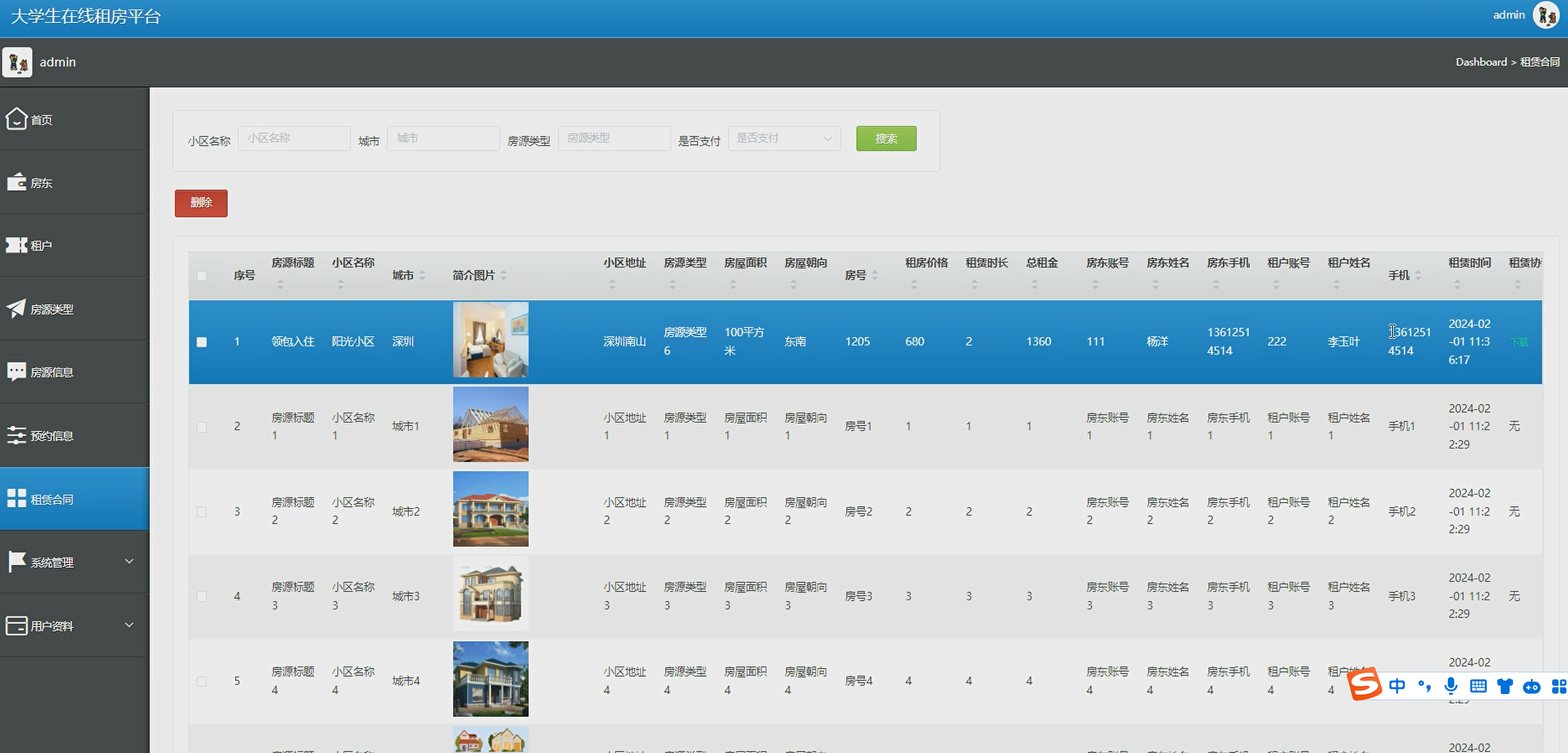
Task: Click cell 杨洋 in row 1
Action: (x=1157, y=342)
